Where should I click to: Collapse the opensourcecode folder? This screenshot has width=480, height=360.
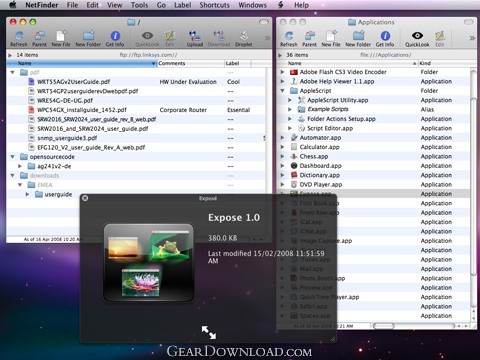(x=13, y=157)
